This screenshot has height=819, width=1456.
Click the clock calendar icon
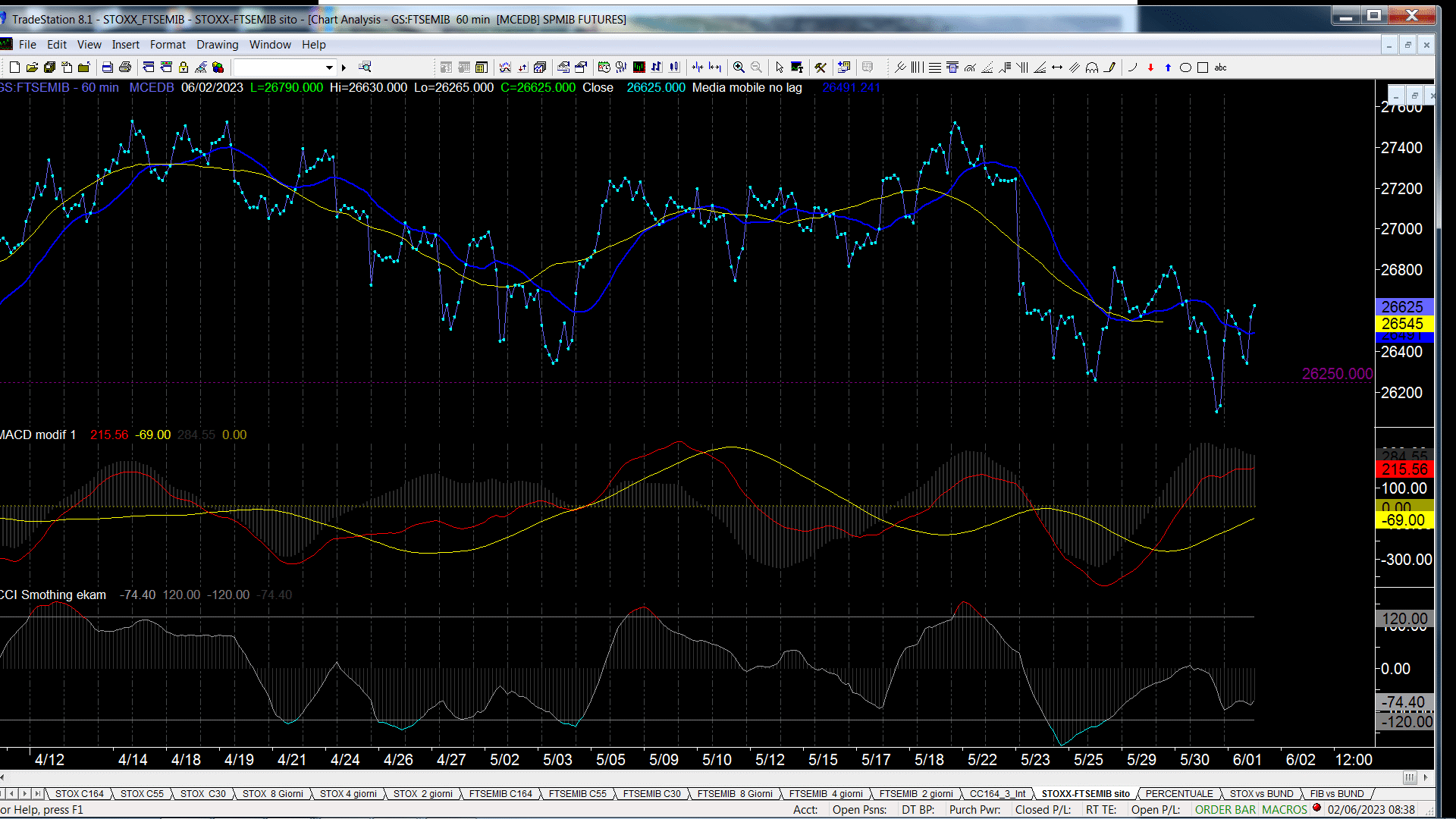(x=604, y=67)
